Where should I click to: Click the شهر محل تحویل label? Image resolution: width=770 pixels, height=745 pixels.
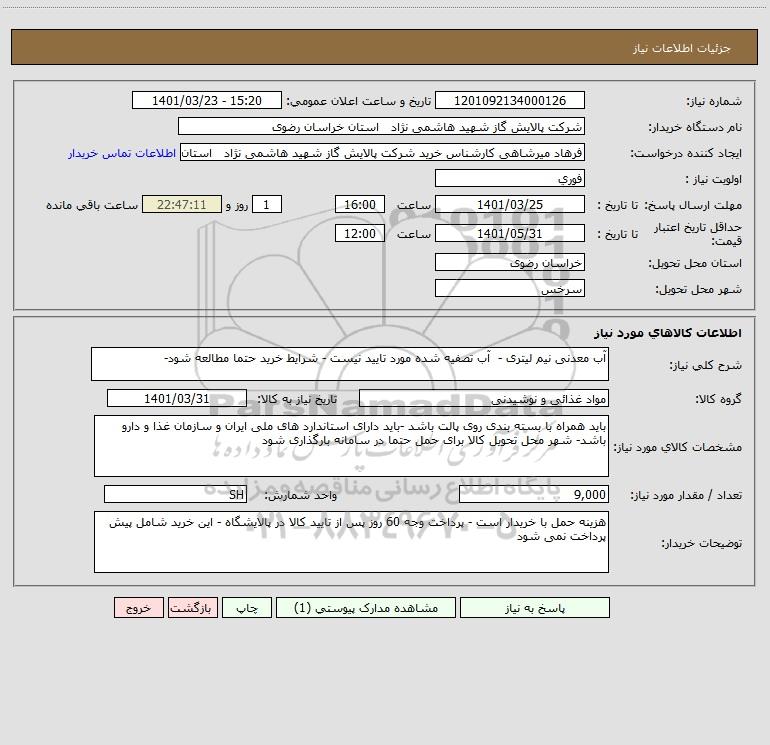(x=698, y=289)
